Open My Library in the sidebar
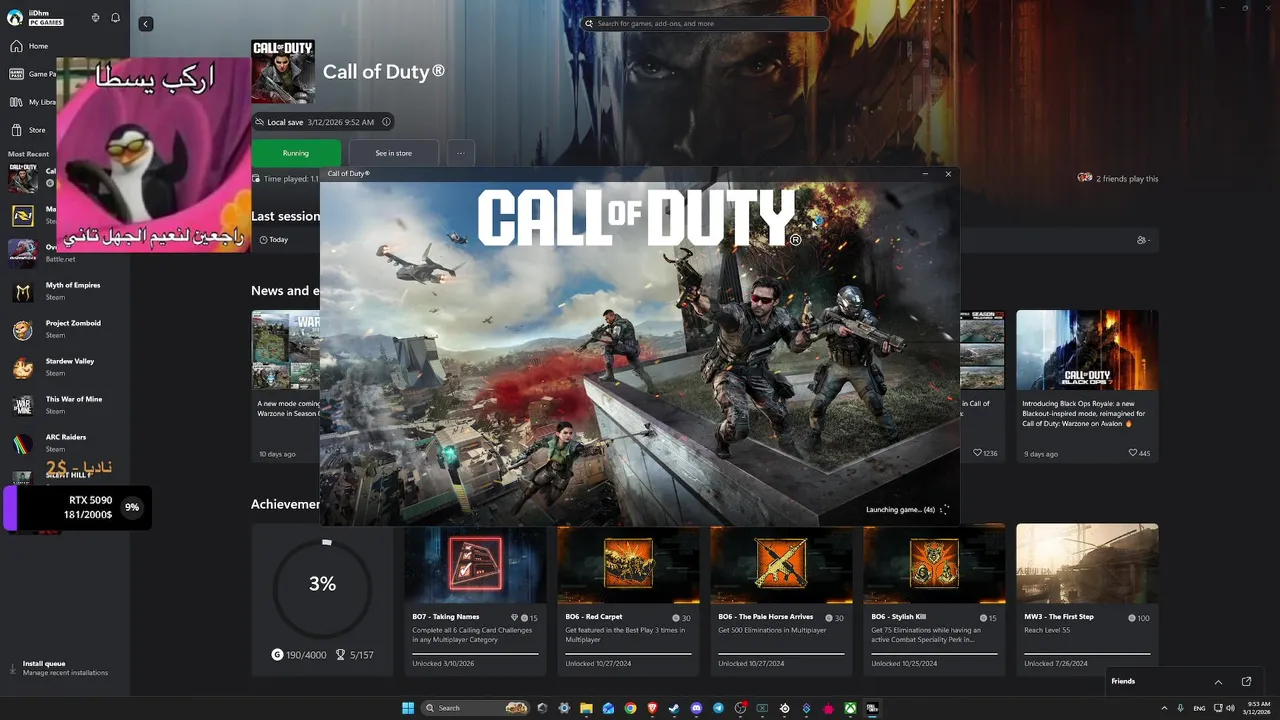The width and height of the screenshot is (1280, 720). [x=32, y=102]
